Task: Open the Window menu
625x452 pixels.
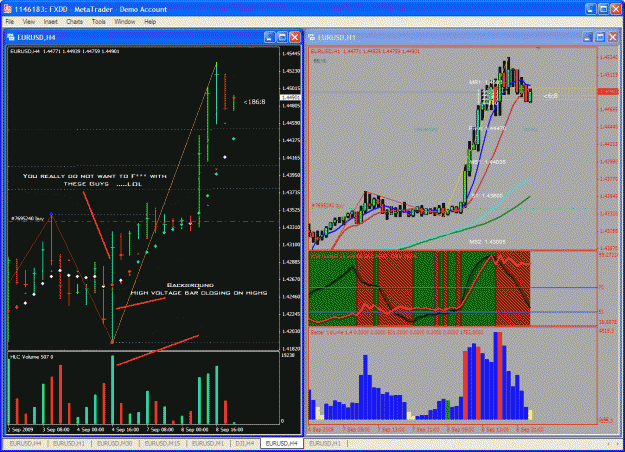Action: tap(125, 22)
